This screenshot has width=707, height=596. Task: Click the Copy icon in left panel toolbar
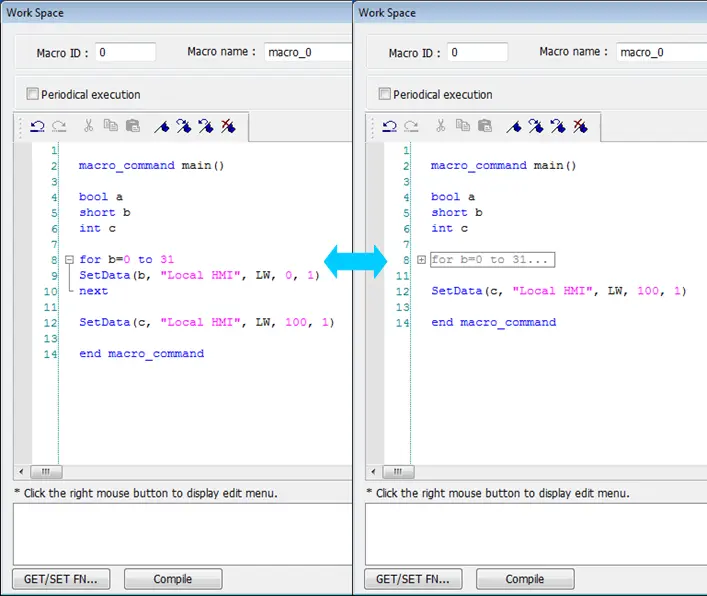[x=110, y=125]
